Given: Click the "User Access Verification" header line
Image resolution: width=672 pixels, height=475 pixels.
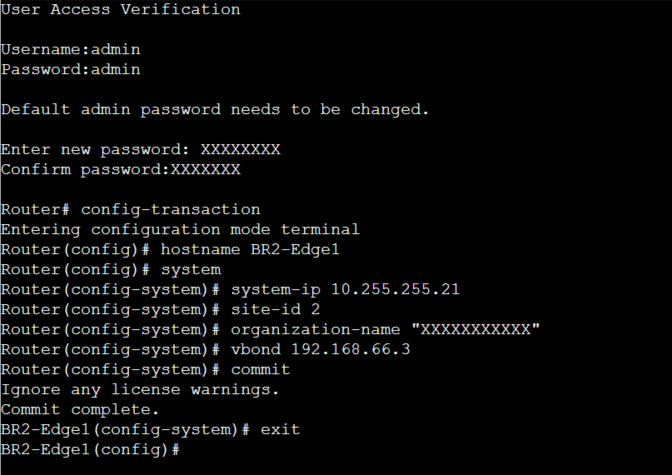Looking at the screenshot, I should click(120, 10).
